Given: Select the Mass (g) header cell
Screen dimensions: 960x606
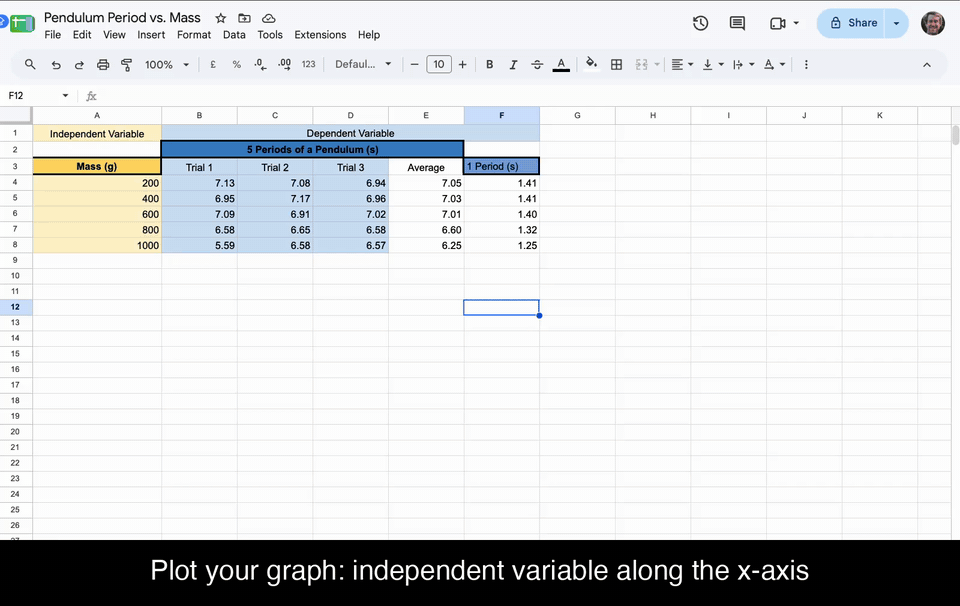Looking at the screenshot, I should point(97,166).
